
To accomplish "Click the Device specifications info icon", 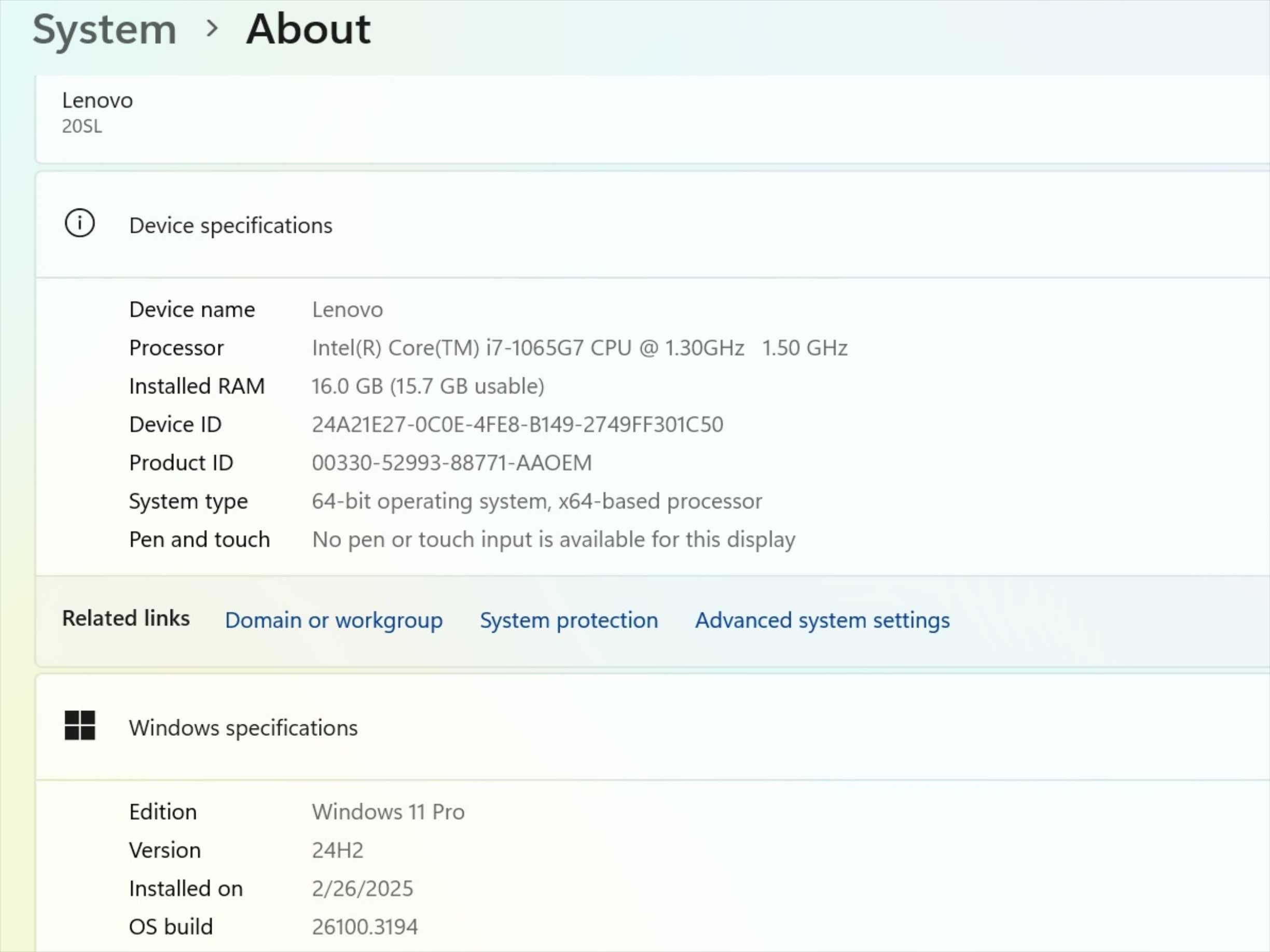I will click(x=80, y=223).
